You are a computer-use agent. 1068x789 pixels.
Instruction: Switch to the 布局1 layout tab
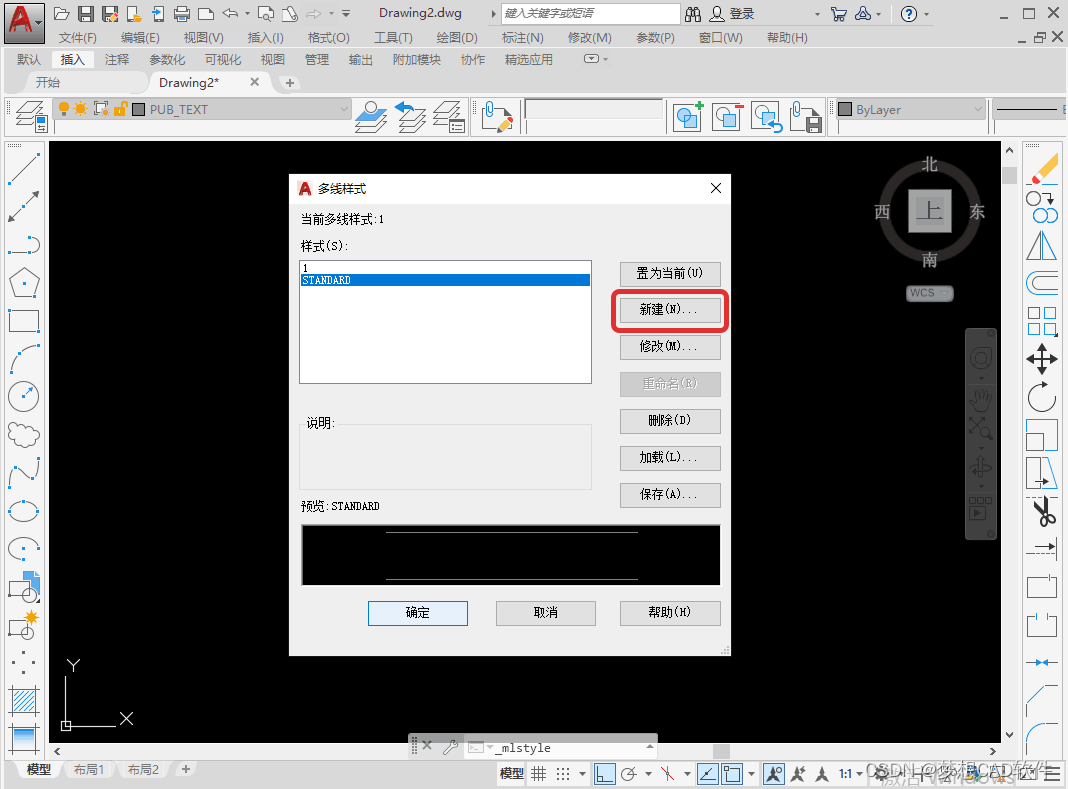pyautogui.click(x=89, y=769)
